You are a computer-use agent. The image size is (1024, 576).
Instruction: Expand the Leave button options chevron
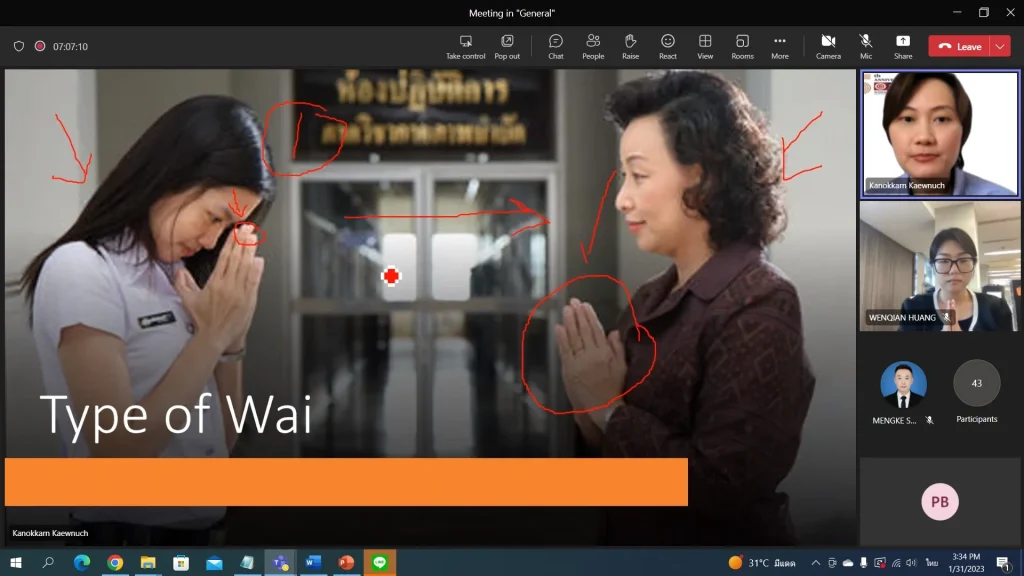coord(998,46)
